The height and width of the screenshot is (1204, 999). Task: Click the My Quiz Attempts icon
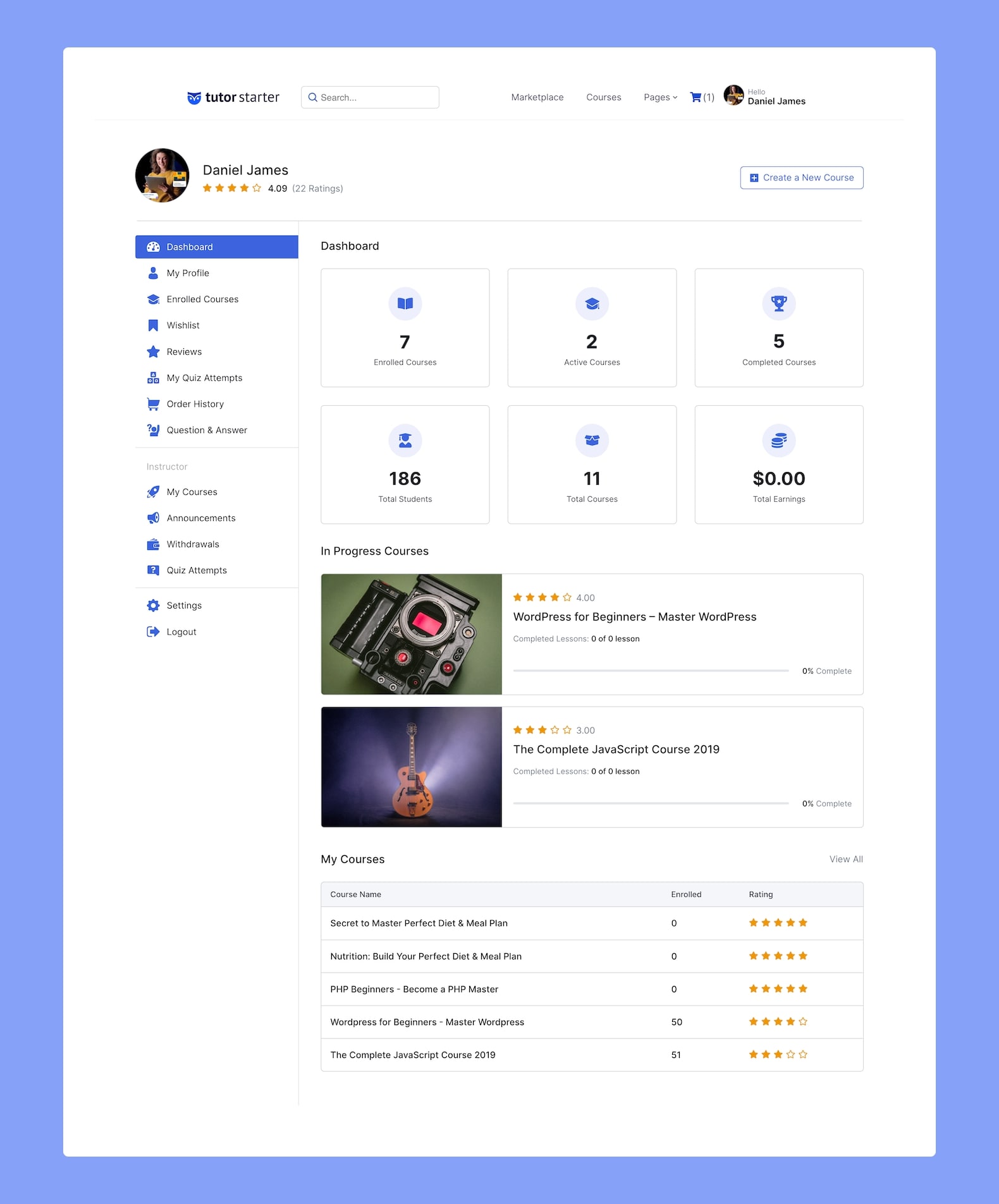(x=153, y=378)
